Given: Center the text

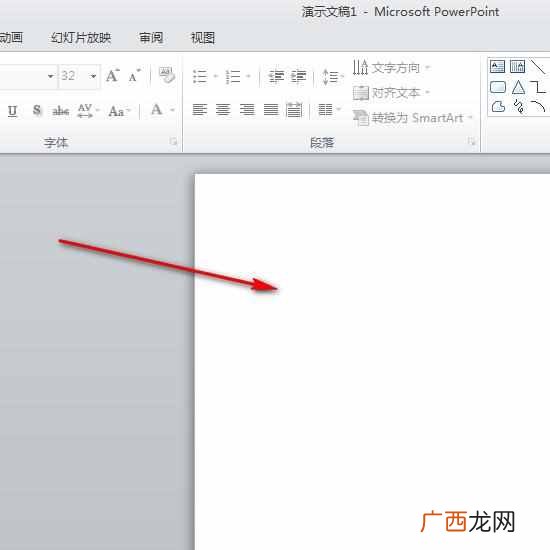Looking at the screenshot, I should [x=223, y=110].
